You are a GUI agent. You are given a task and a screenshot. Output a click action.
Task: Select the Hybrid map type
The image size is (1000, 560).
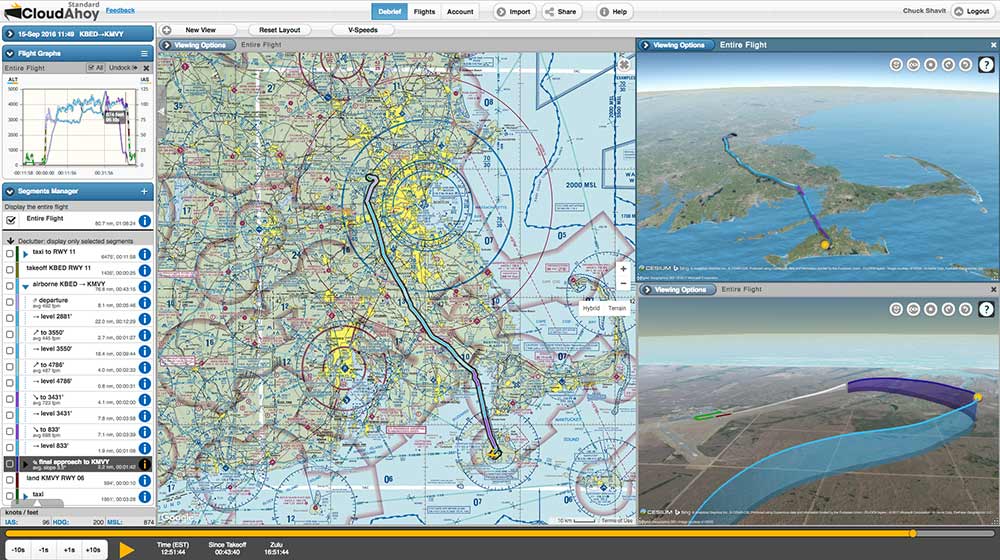click(x=591, y=308)
